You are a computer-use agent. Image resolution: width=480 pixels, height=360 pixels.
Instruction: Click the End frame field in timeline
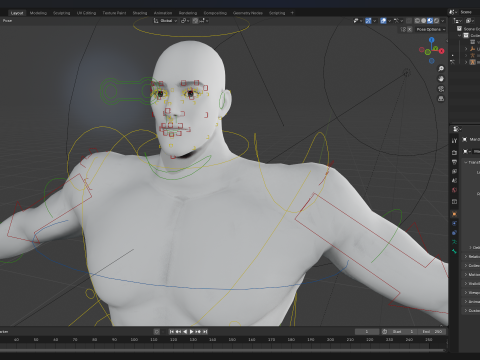[432, 332]
